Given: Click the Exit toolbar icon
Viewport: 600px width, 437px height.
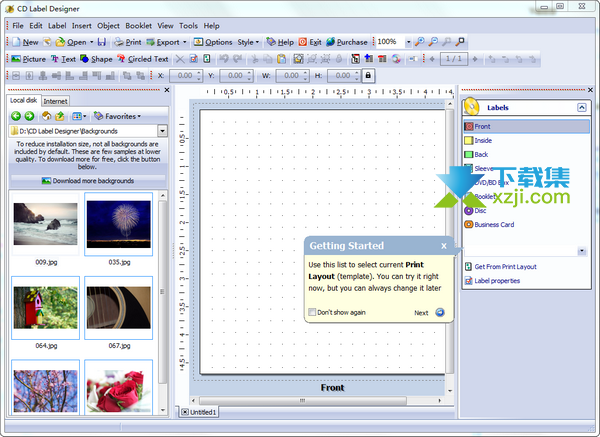Looking at the screenshot, I should (303, 42).
